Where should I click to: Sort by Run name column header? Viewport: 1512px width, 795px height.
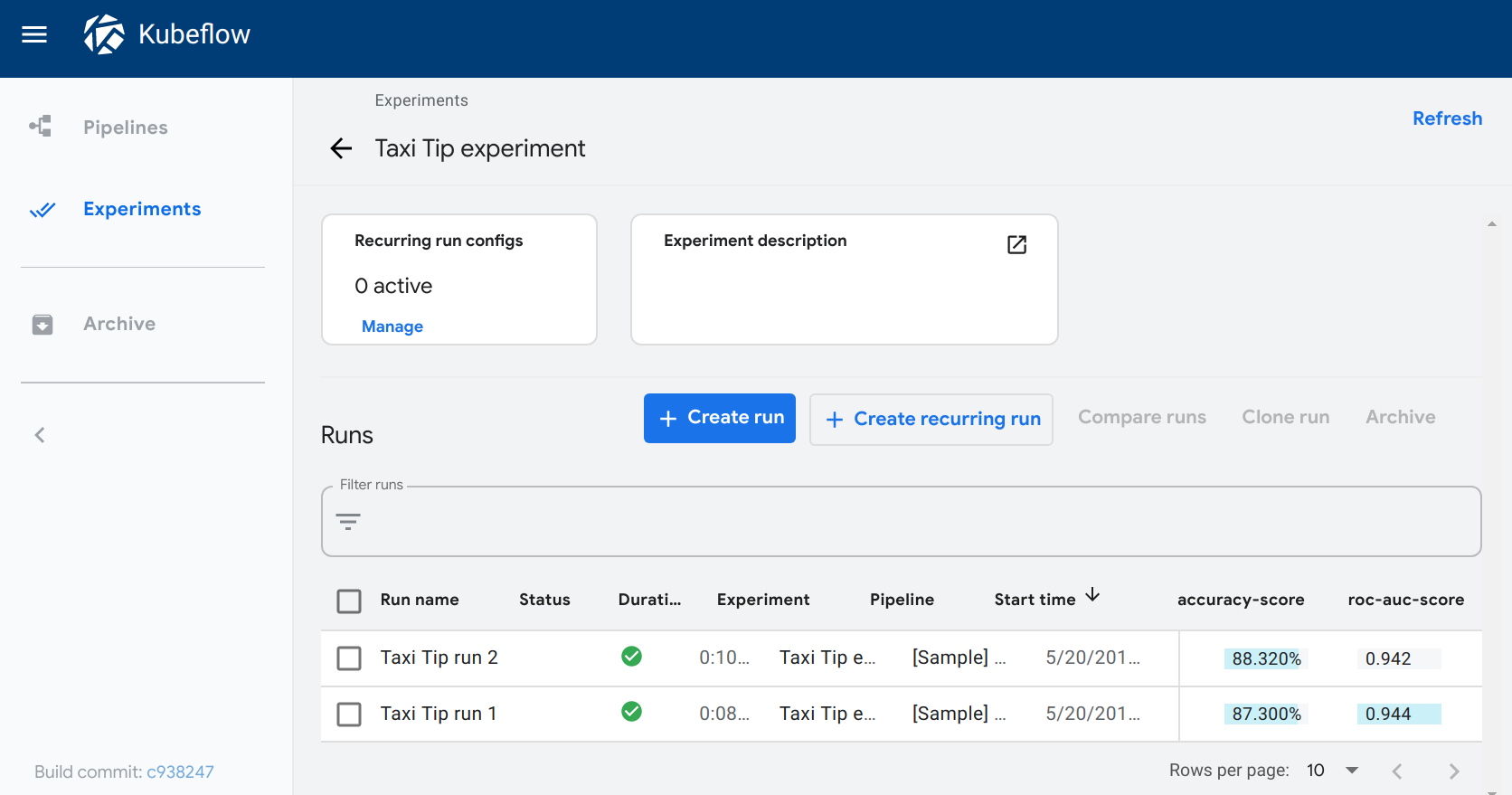click(x=420, y=600)
